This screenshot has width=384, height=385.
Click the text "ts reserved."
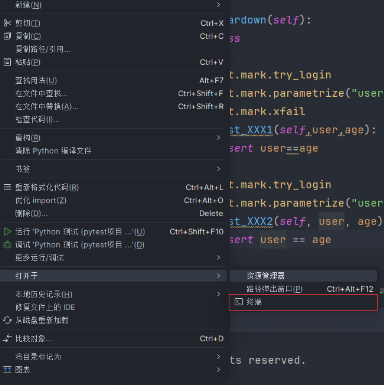click(x=268, y=360)
